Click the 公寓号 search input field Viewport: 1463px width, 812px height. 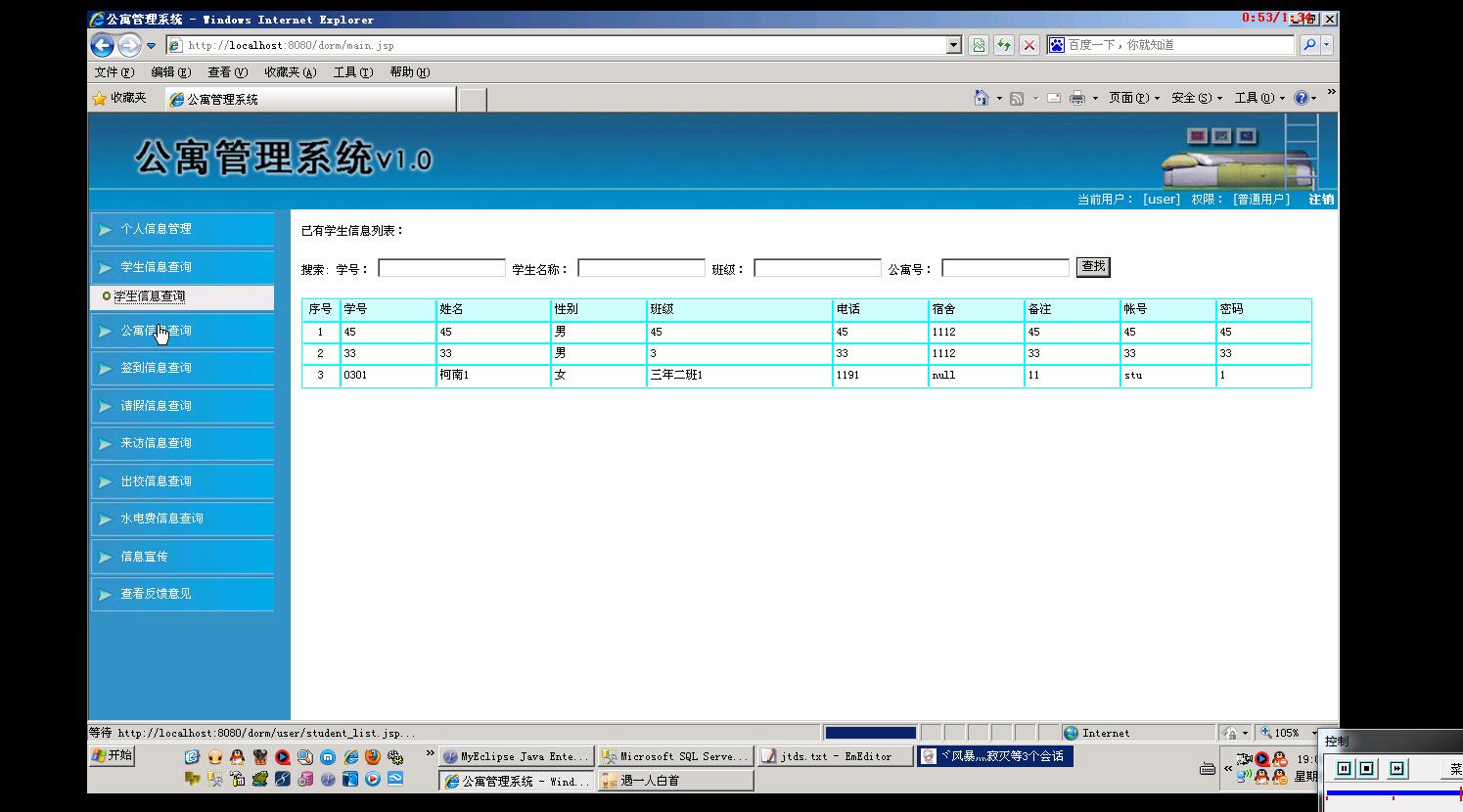click(x=1005, y=268)
